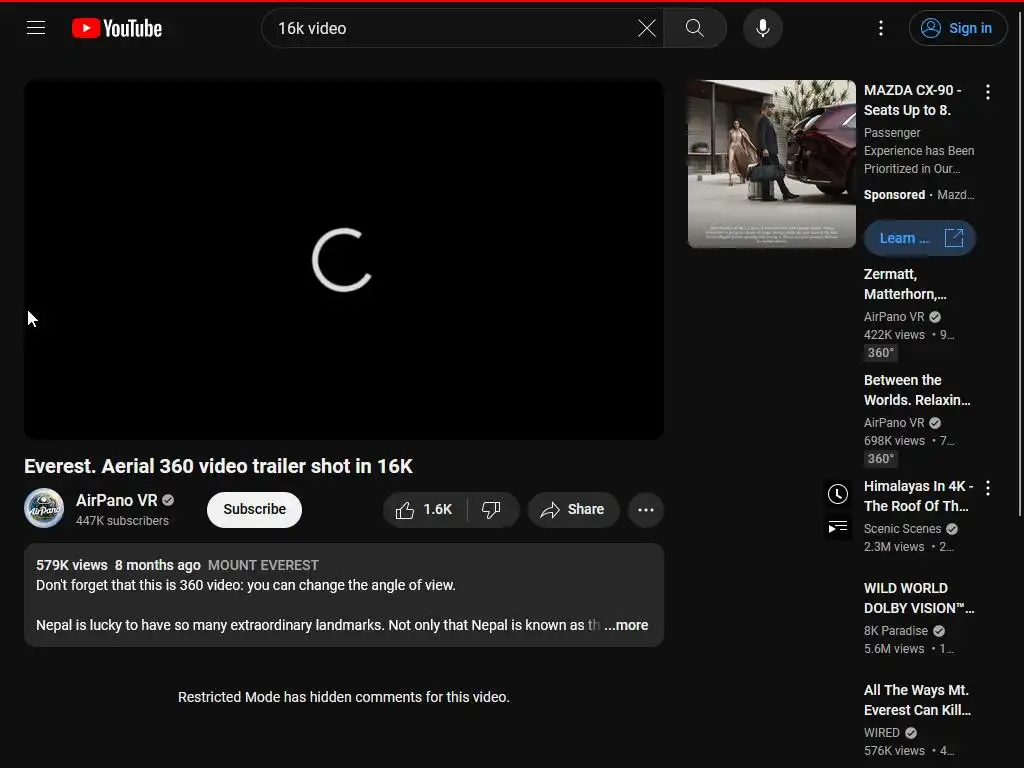Share the Everest video

tap(573, 509)
